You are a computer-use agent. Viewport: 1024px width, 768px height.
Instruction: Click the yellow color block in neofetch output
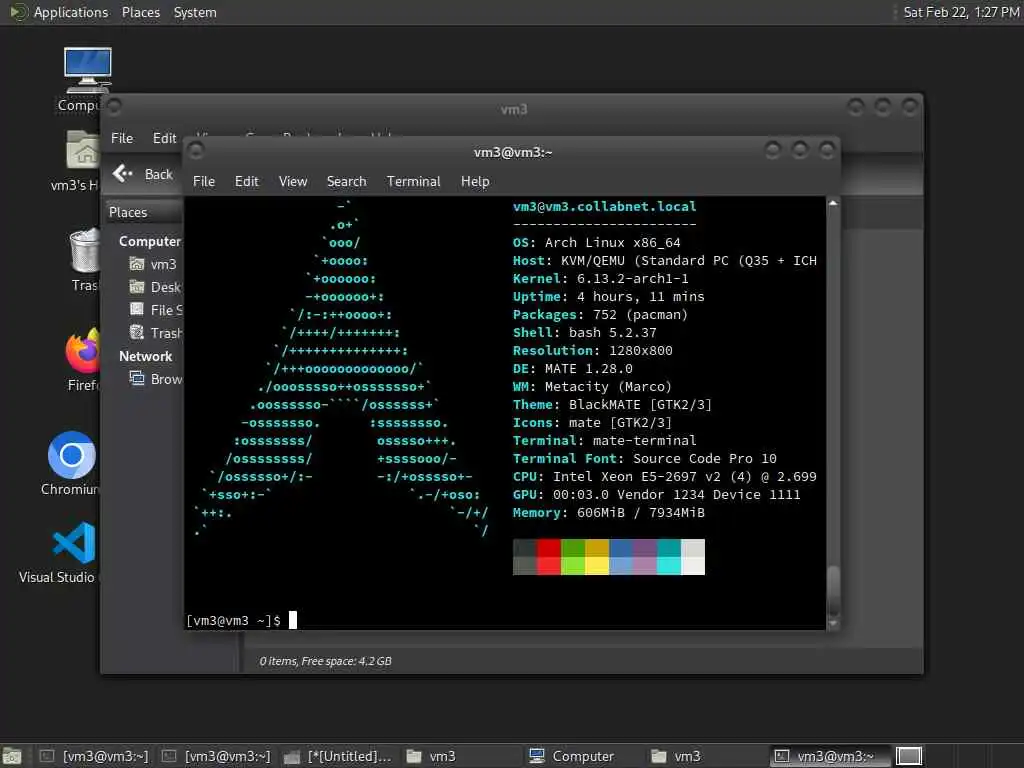(597, 557)
